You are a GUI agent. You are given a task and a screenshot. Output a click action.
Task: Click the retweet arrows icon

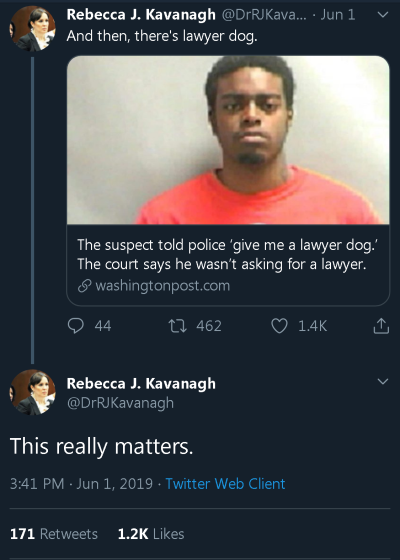click(178, 326)
